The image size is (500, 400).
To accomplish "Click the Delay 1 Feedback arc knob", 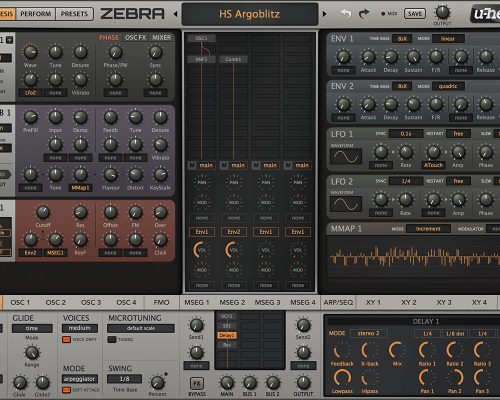I will (x=341, y=351).
